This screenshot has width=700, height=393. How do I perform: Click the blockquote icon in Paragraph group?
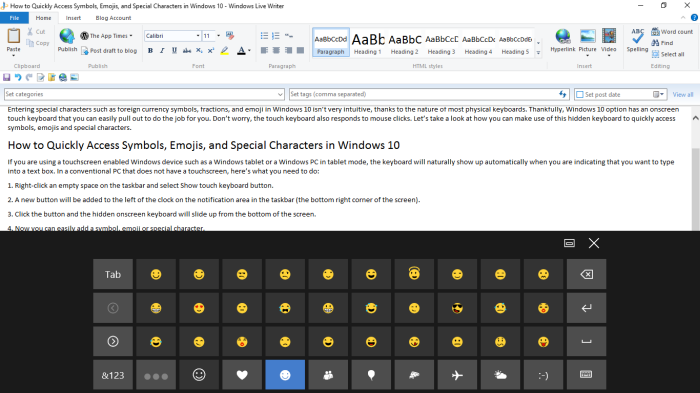(x=289, y=36)
